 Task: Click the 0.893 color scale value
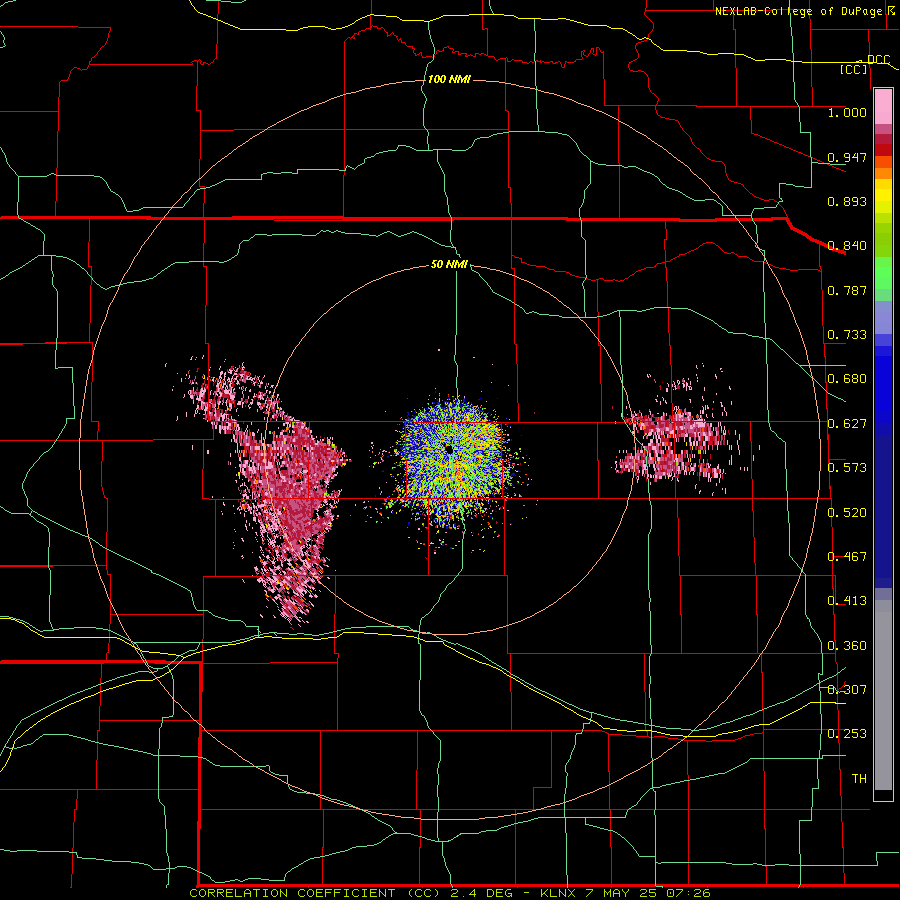847,201
